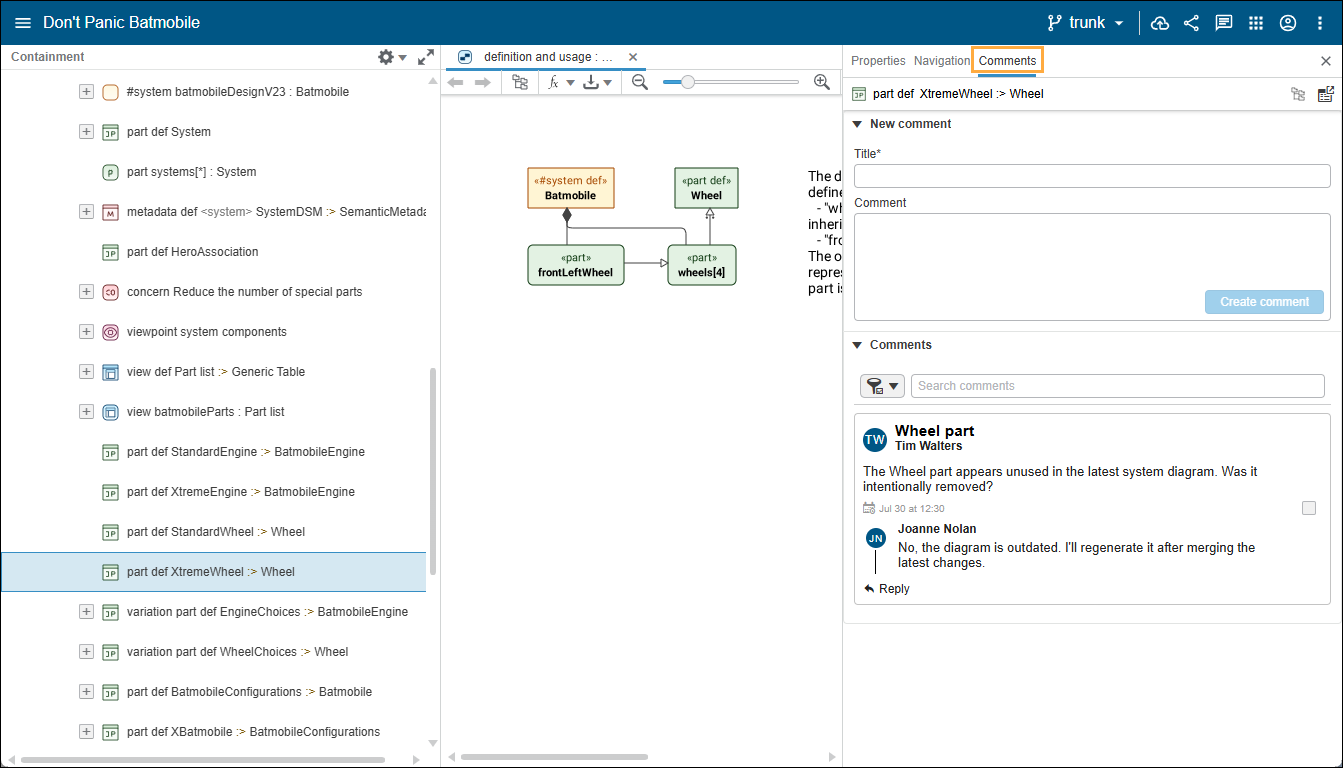Click Tim Walters' TW avatar
The height and width of the screenshot is (768, 1343).
point(875,440)
